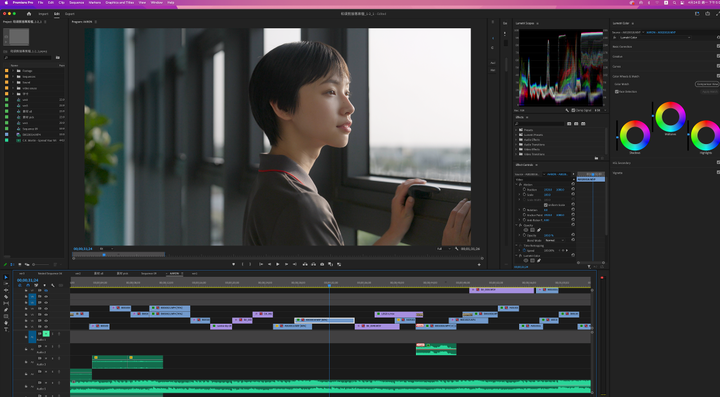Screen dimensions: 720x397
Task: Switch Project panel to Icon View
Action: [20, 264]
